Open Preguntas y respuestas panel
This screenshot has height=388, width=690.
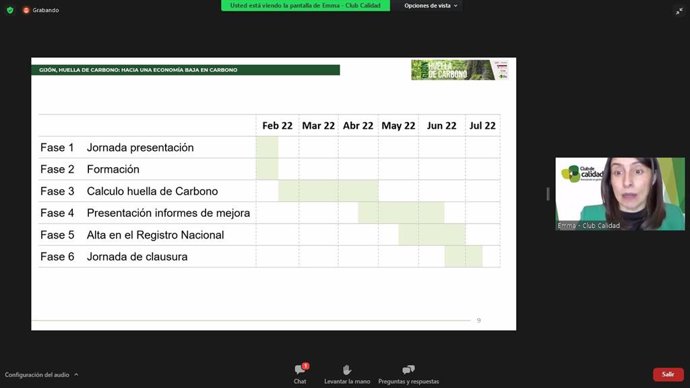tap(408, 374)
